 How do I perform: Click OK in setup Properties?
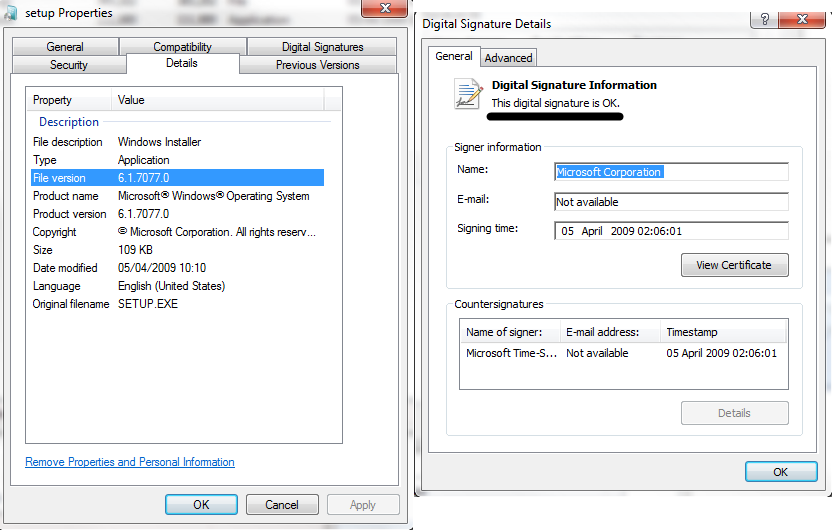201,505
